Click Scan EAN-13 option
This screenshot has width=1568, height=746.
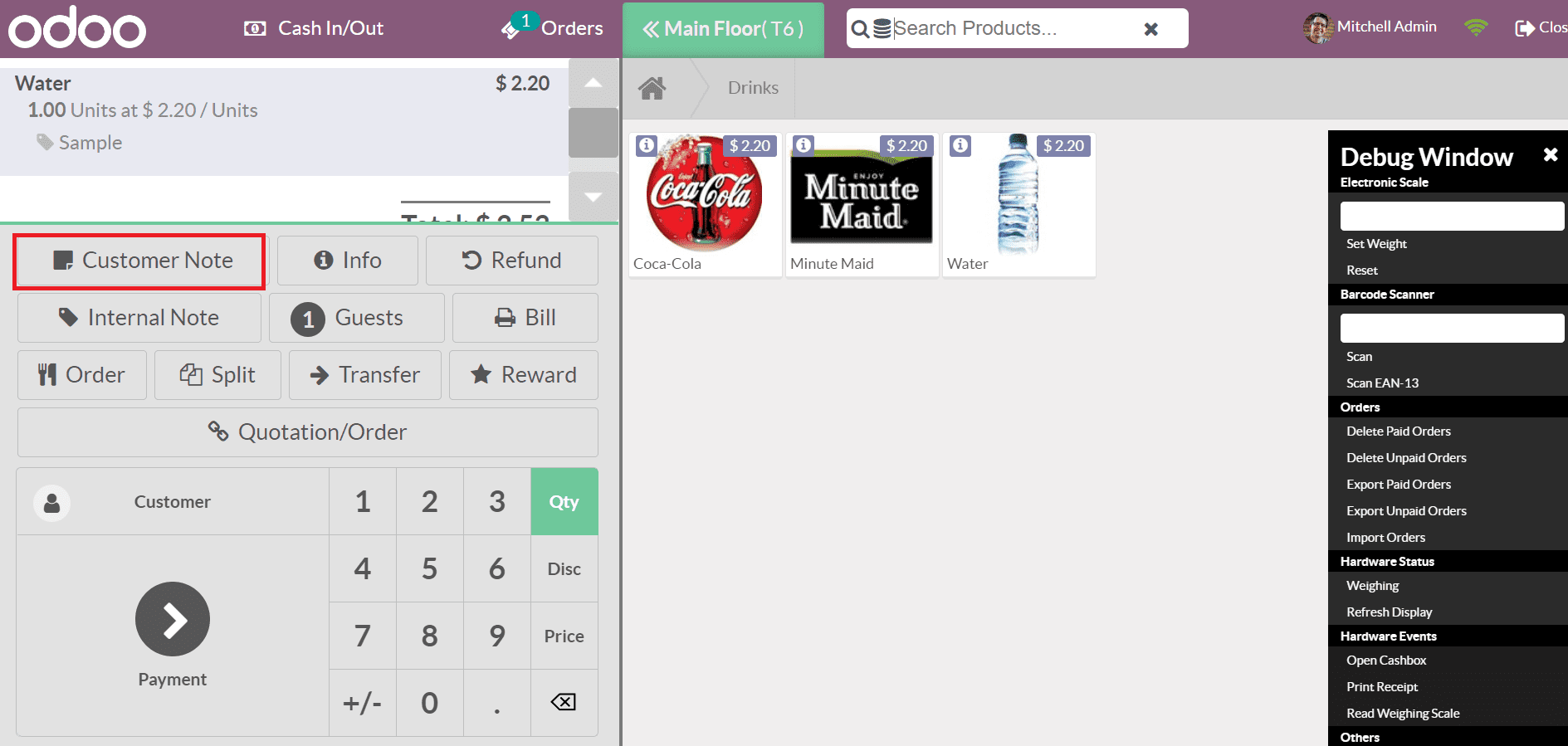[1382, 383]
